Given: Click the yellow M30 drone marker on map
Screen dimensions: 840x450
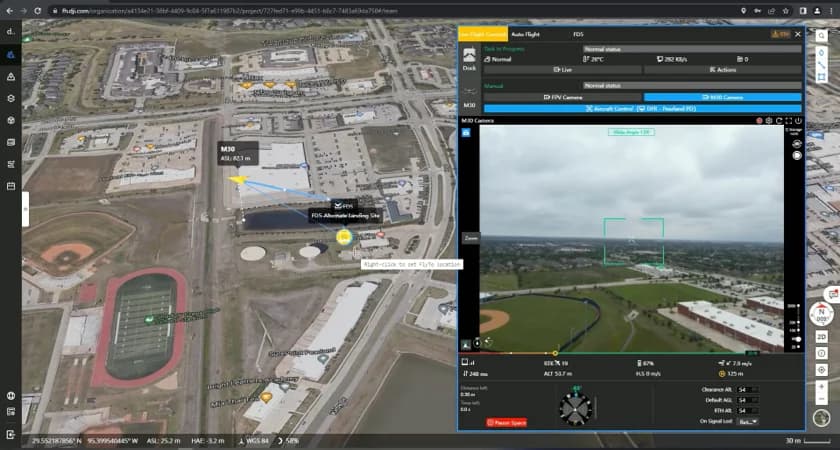Looking at the screenshot, I should [x=238, y=180].
